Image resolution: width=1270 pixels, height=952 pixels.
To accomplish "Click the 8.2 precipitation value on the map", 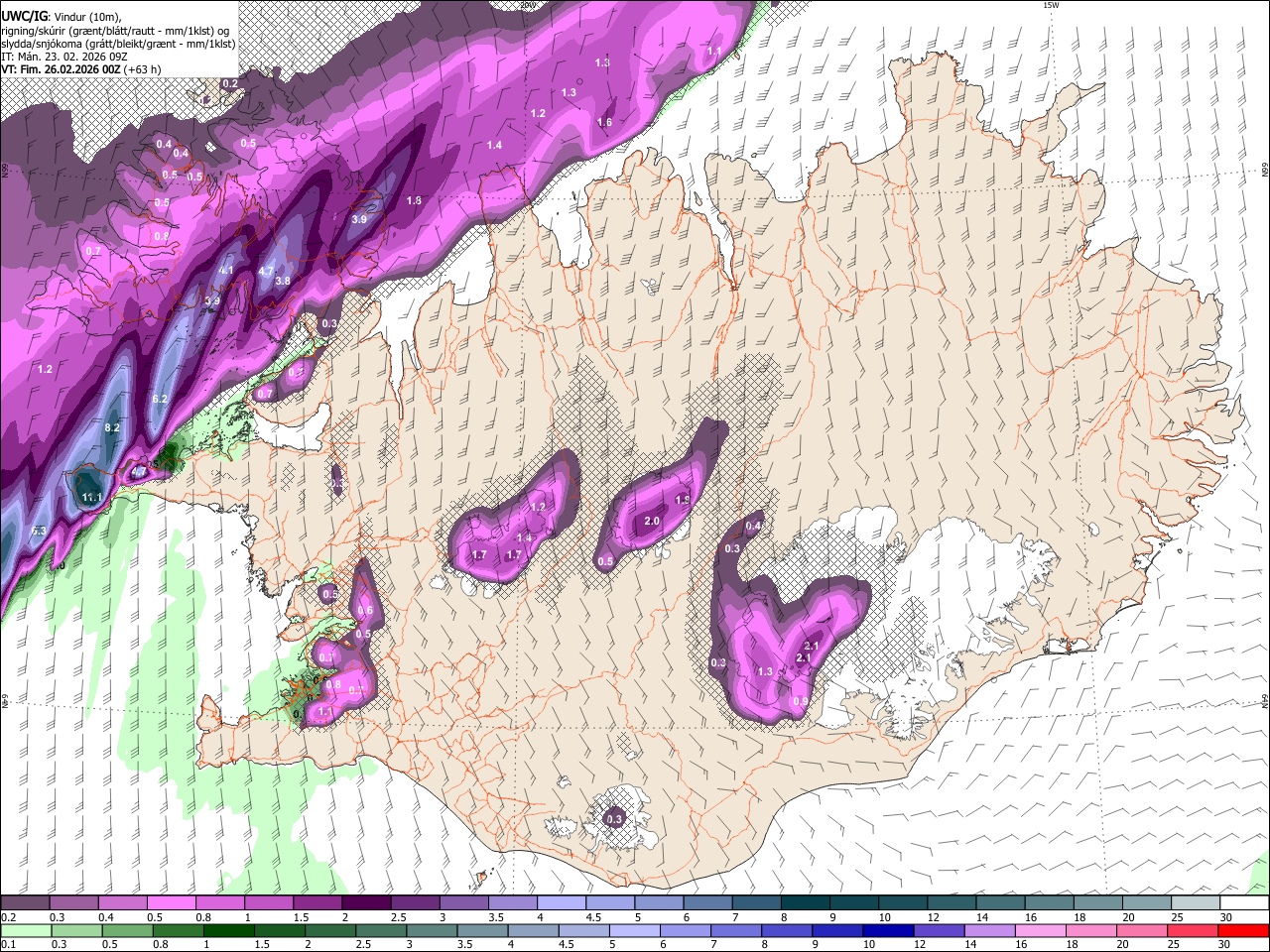I will click(112, 427).
